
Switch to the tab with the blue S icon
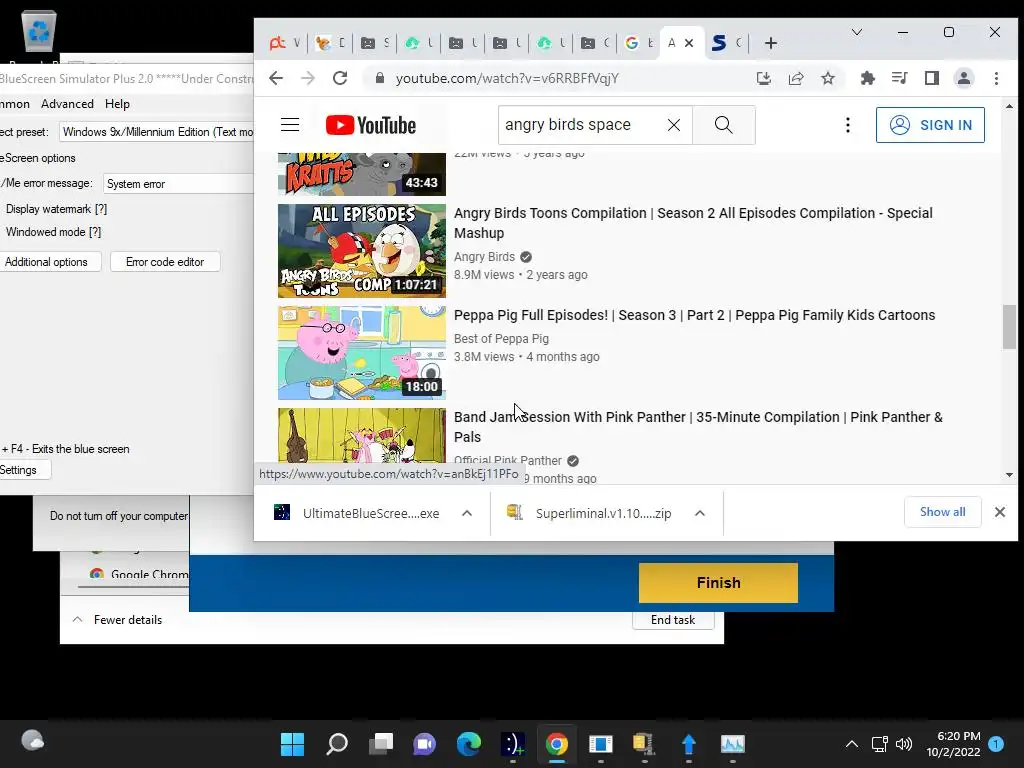pos(727,43)
